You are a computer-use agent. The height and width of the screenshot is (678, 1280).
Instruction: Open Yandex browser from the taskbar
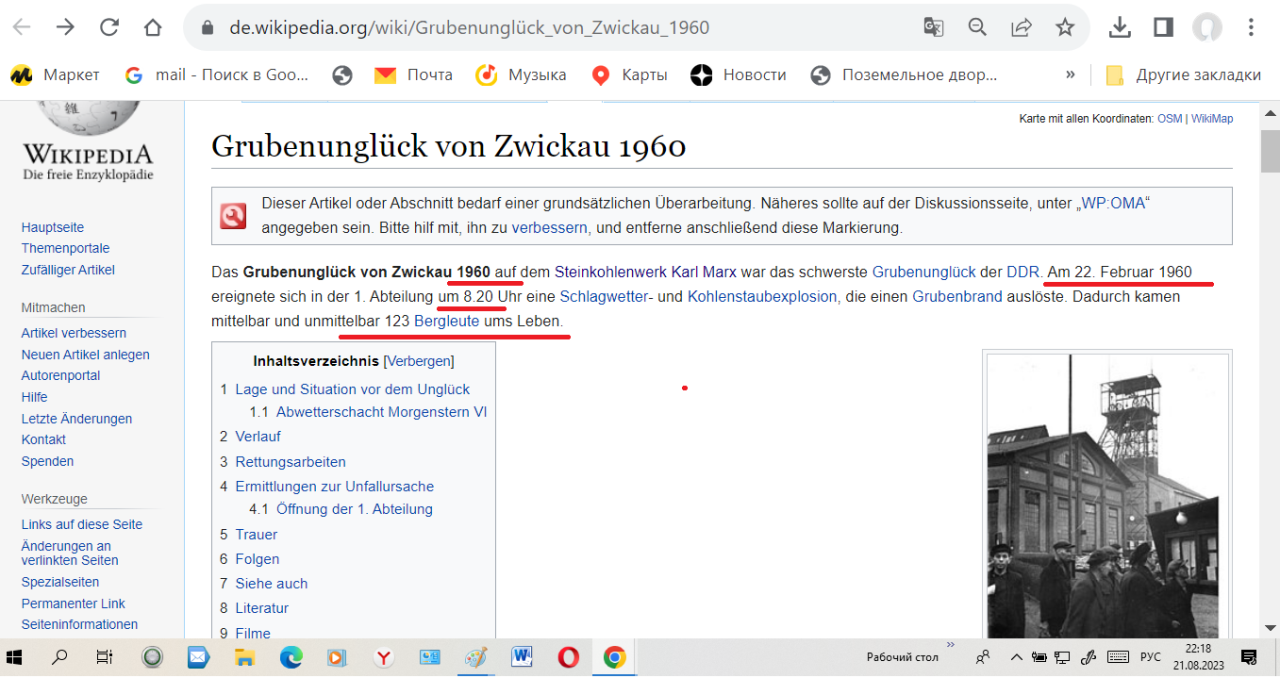383,657
